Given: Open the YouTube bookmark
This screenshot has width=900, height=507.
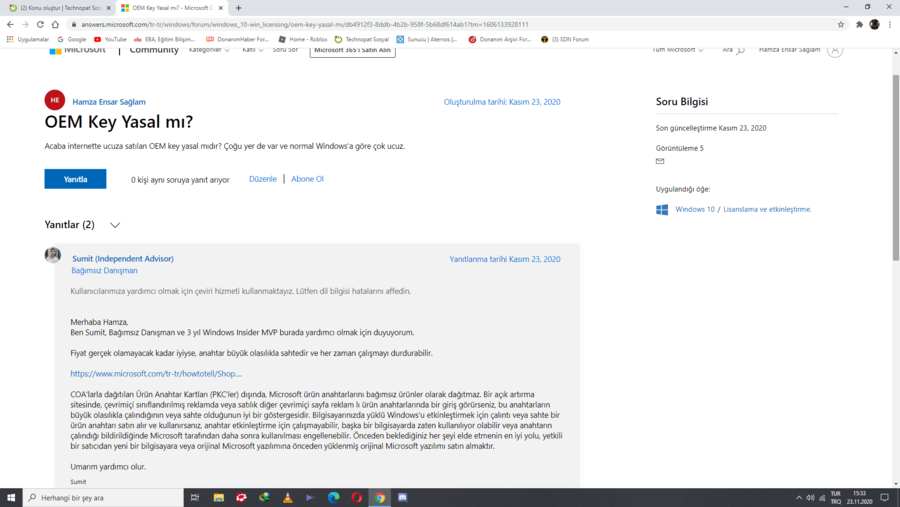Looking at the screenshot, I should pos(110,39).
